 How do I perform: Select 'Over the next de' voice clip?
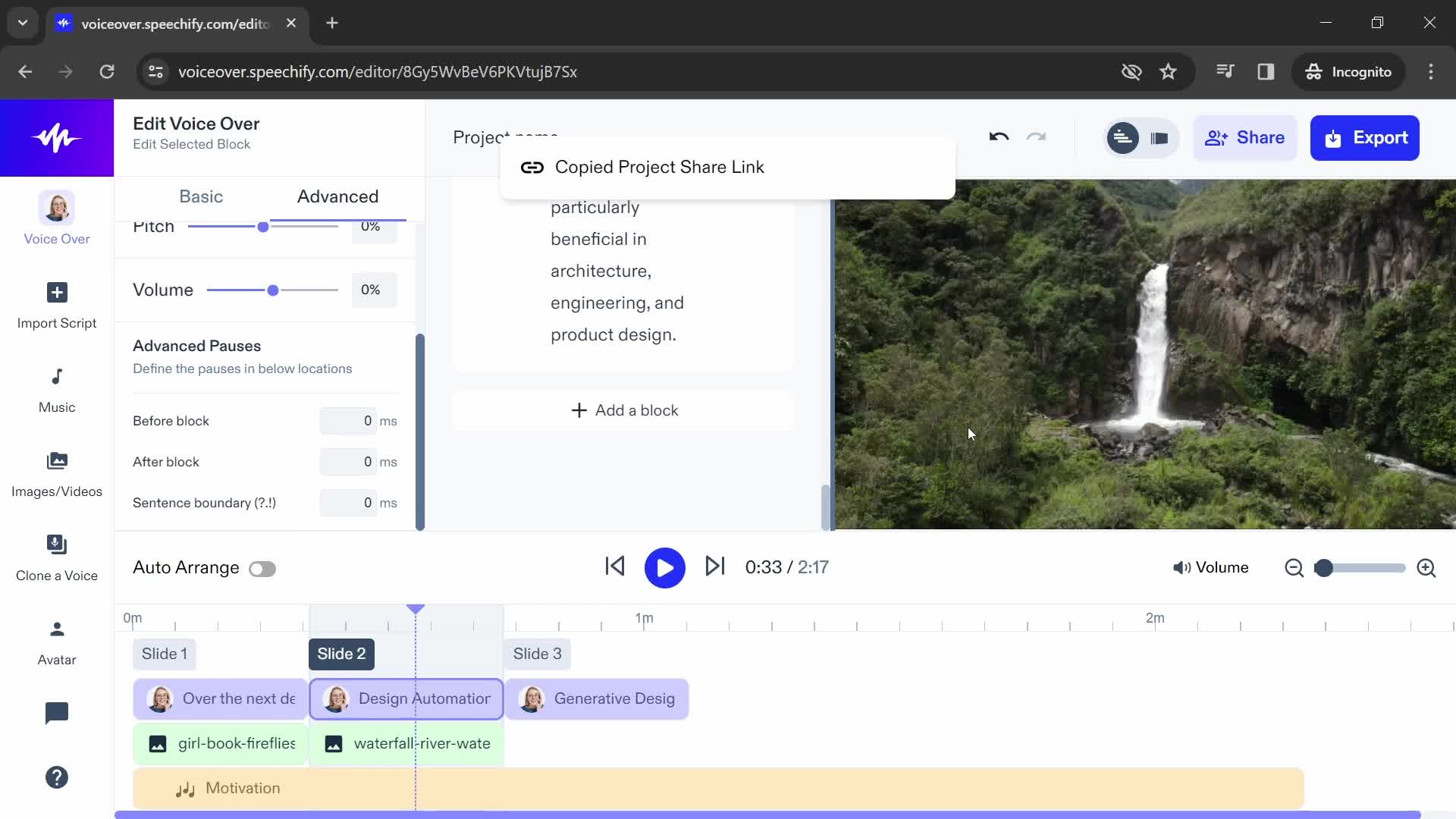pyautogui.click(x=220, y=698)
